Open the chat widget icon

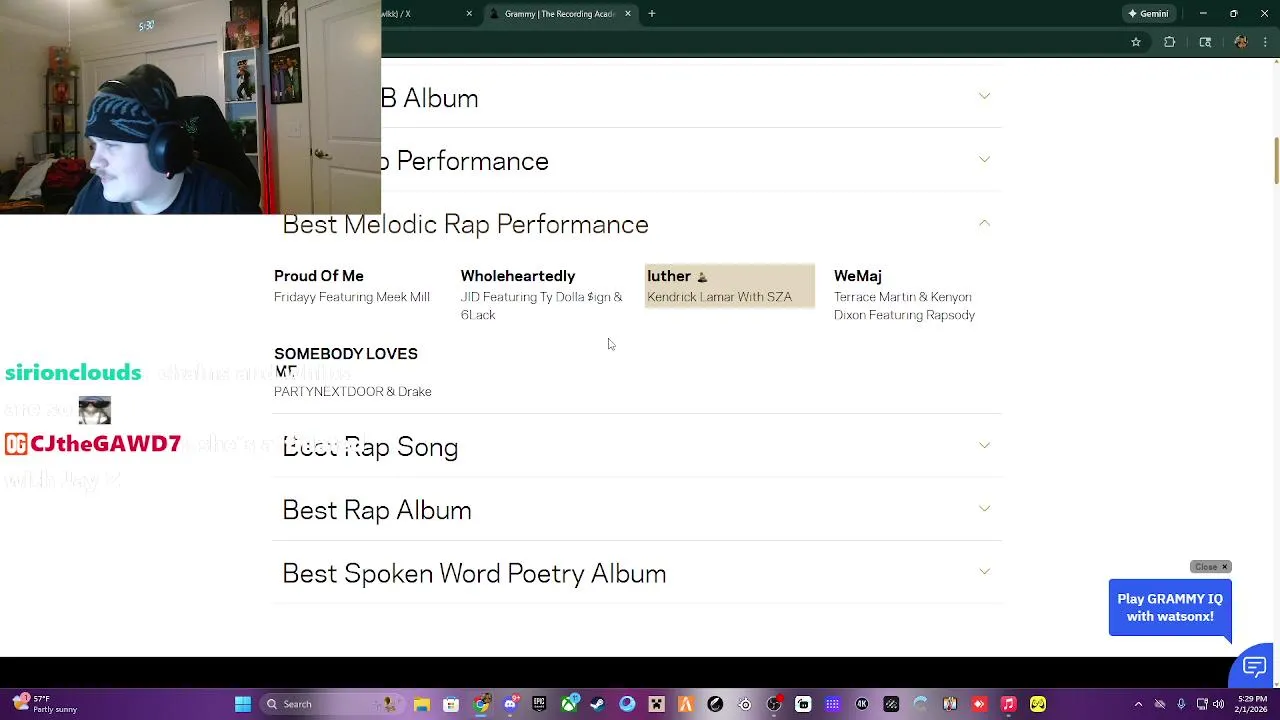(1254, 667)
